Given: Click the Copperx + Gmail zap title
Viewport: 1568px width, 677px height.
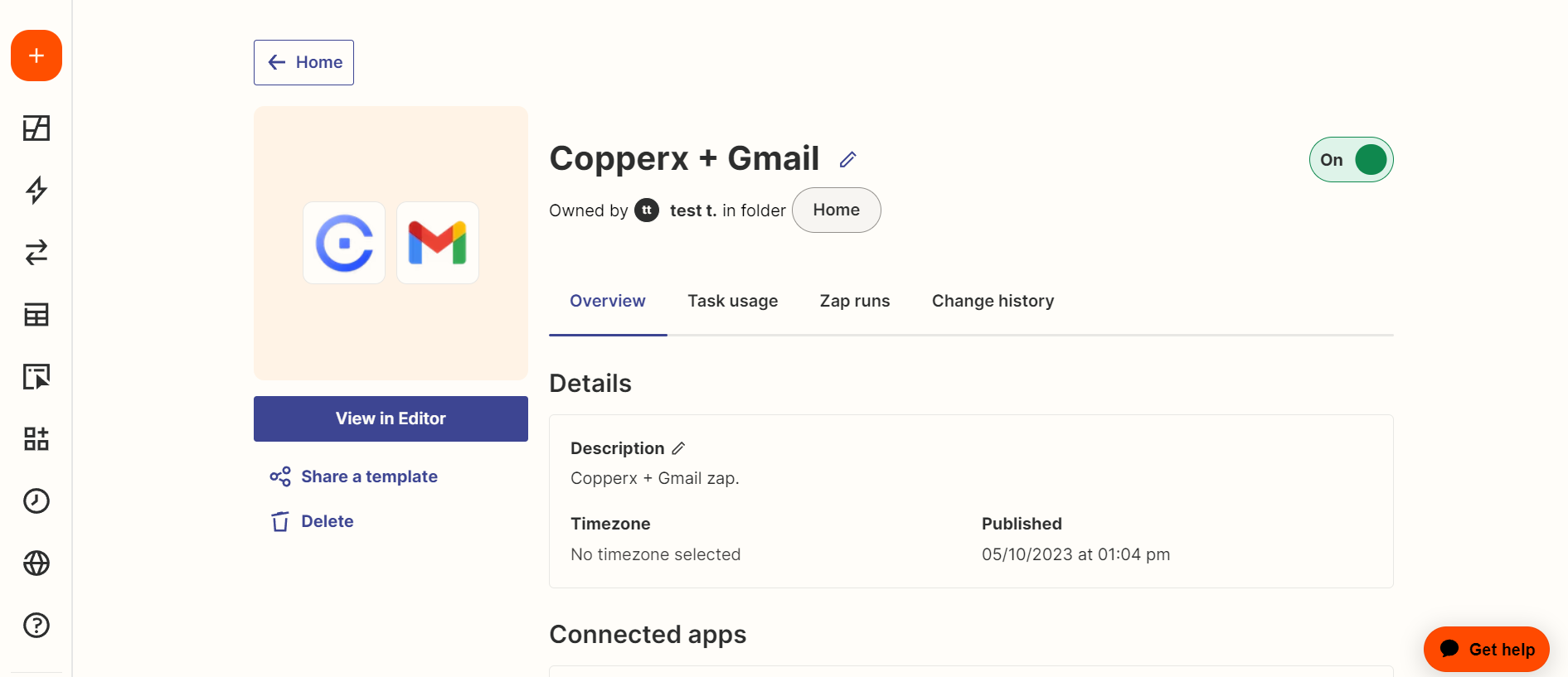Looking at the screenshot, I should 684,158.
